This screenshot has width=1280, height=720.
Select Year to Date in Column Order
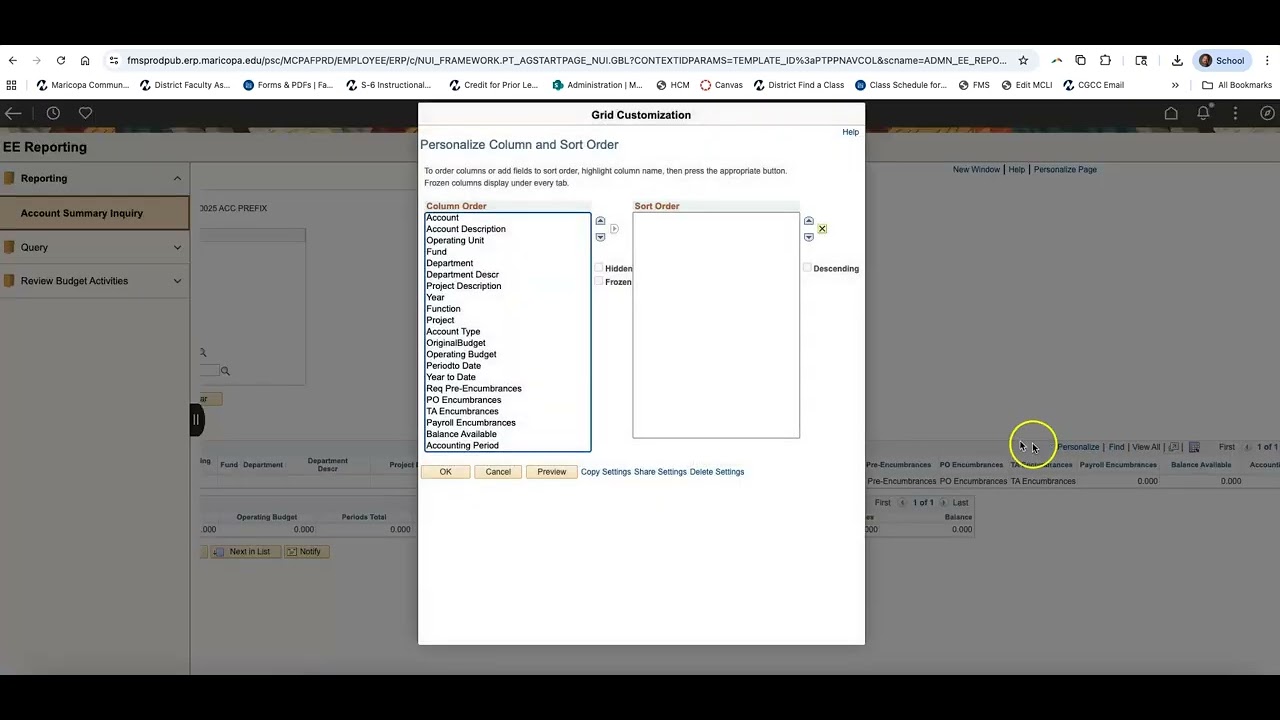[x=508, y=377]
